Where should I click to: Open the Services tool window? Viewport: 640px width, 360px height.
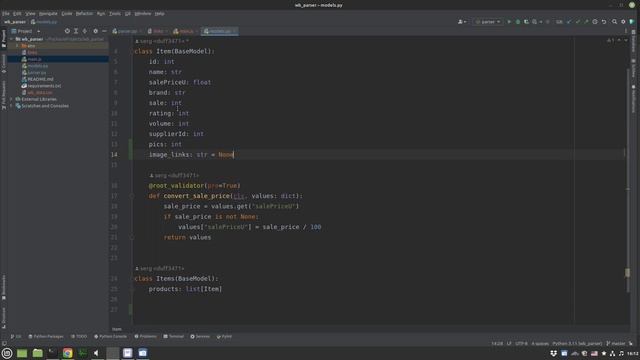[200, 336]
